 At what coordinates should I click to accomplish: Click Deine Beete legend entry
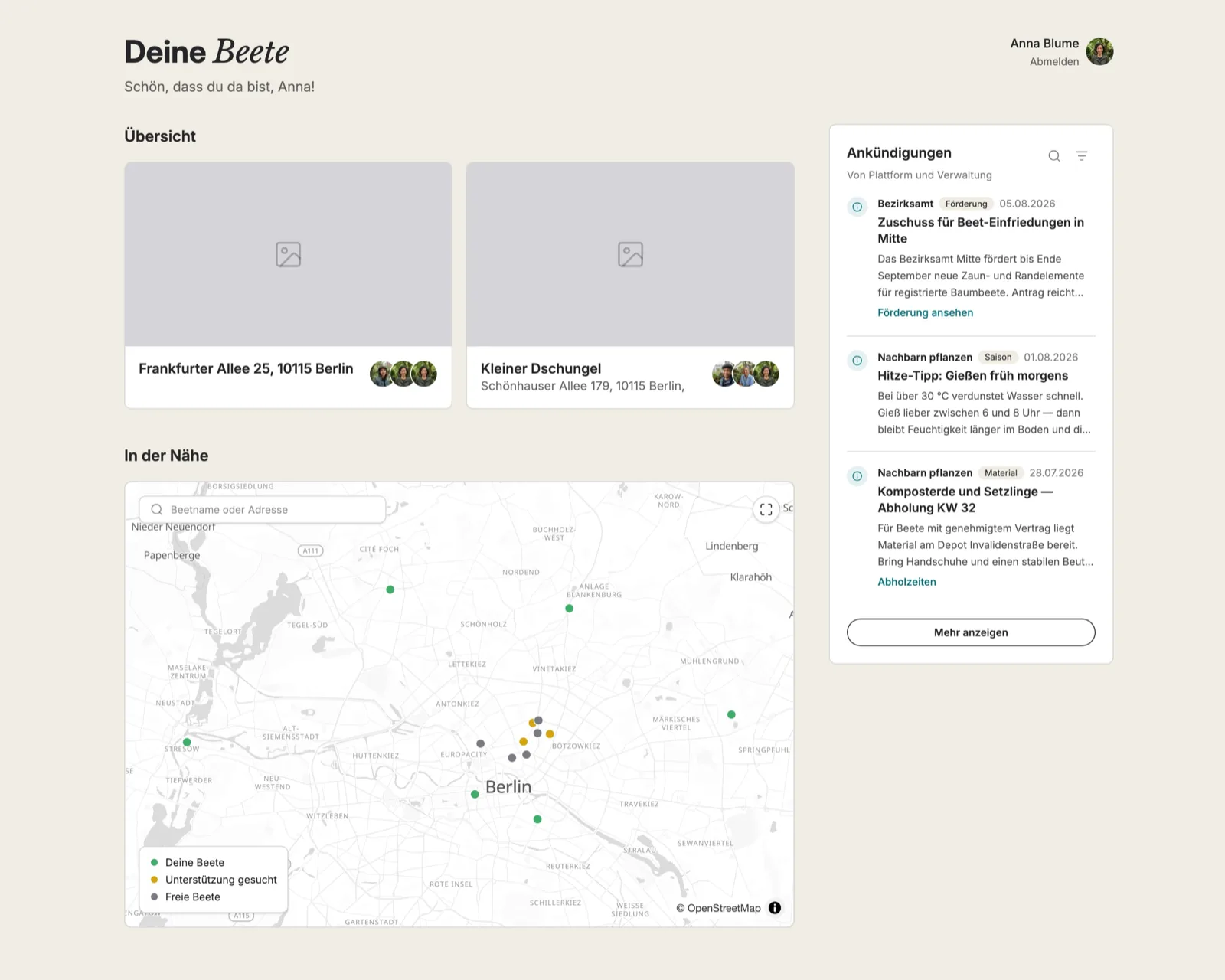point(188,863)
